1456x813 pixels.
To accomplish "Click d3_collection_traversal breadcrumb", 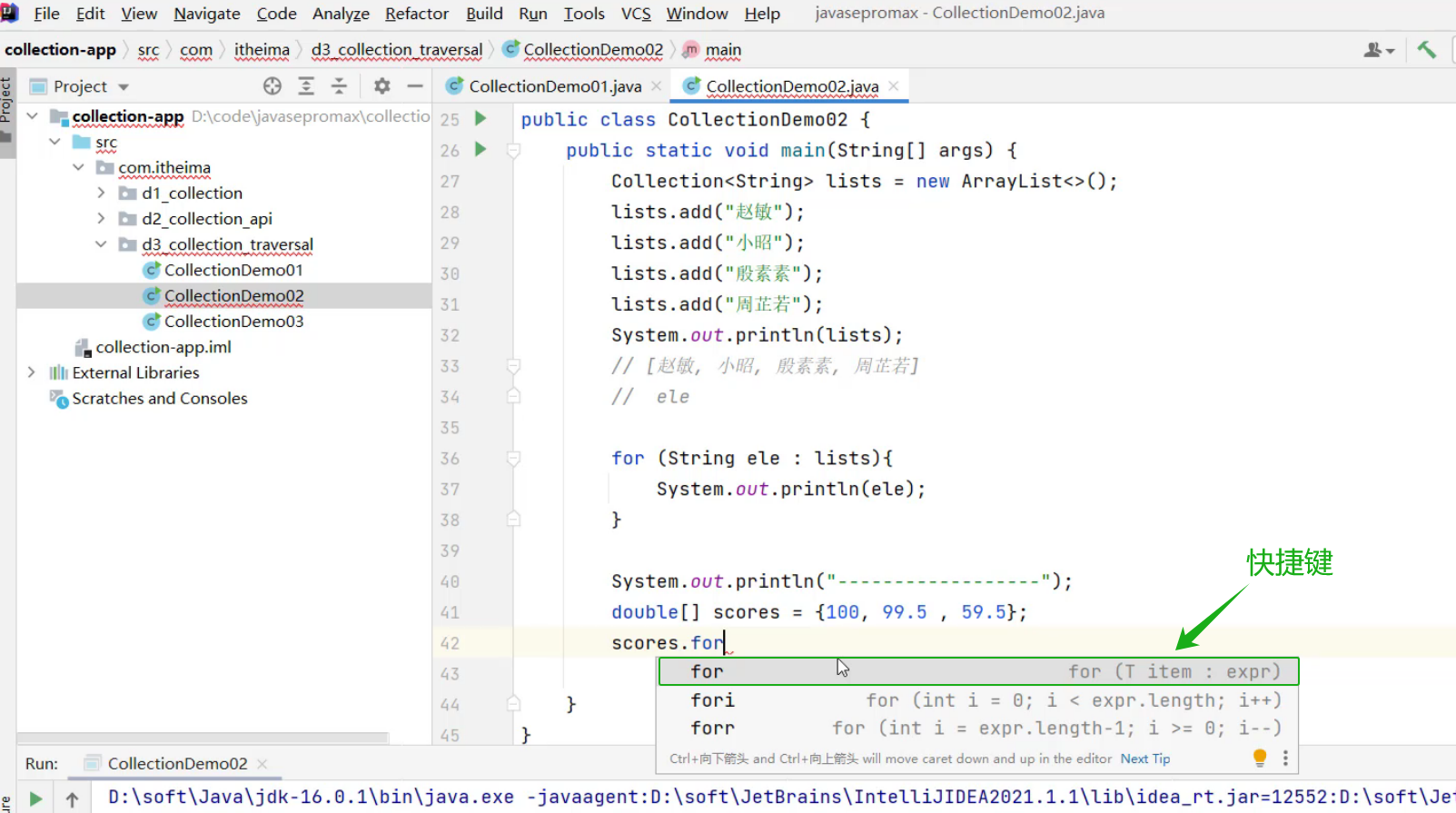I will click(397, 50).
